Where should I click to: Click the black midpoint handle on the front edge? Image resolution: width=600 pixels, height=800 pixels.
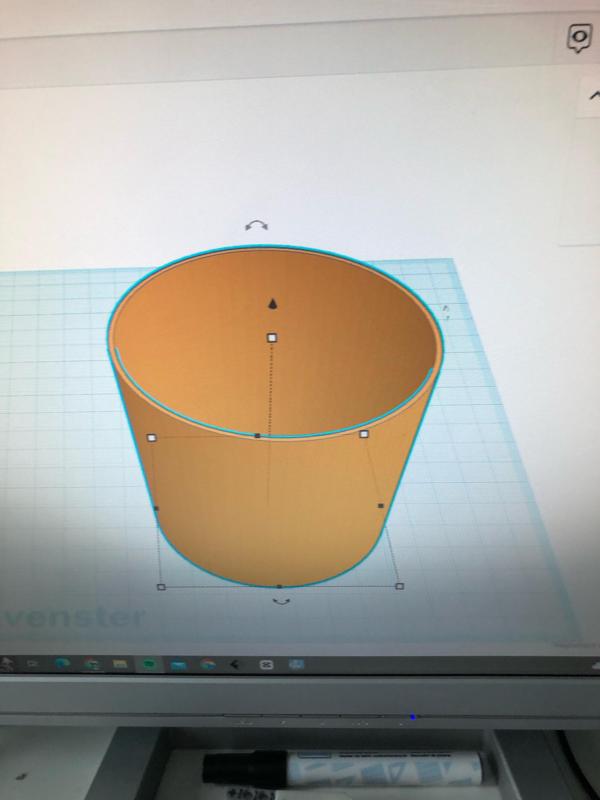[279, 587]
